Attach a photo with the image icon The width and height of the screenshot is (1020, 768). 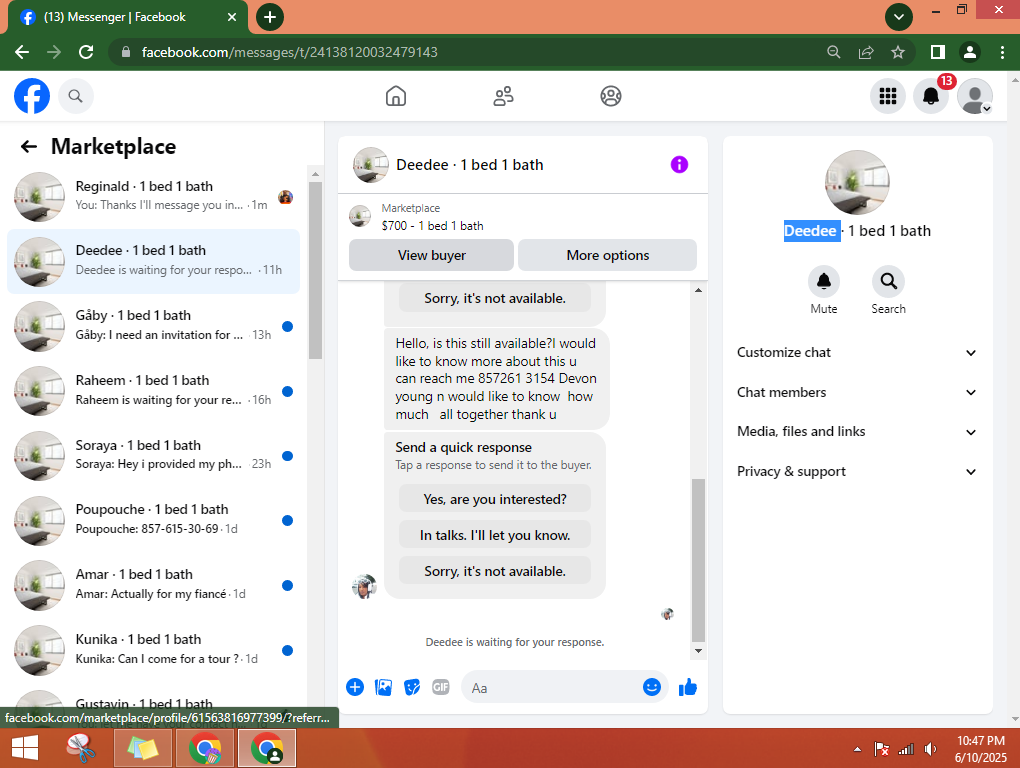coord(383,687)
